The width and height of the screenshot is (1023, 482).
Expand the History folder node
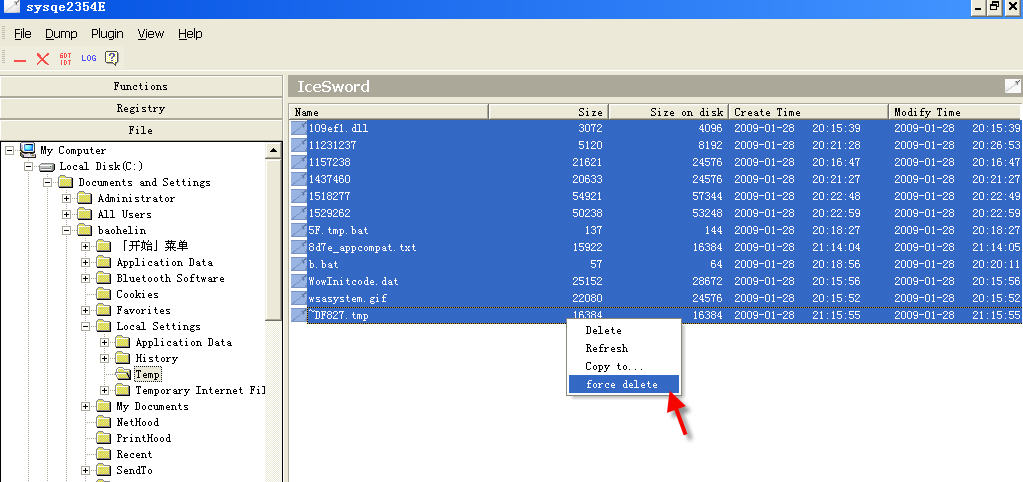coord(104,358)
